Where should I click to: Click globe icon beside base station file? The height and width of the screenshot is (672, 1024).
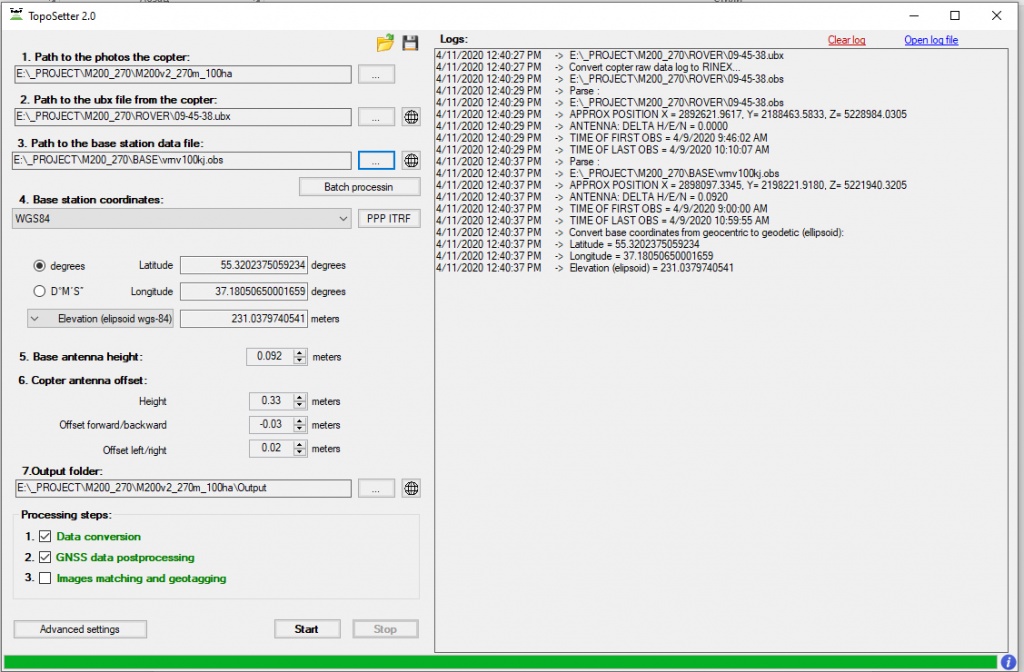(x=410, y=161)
